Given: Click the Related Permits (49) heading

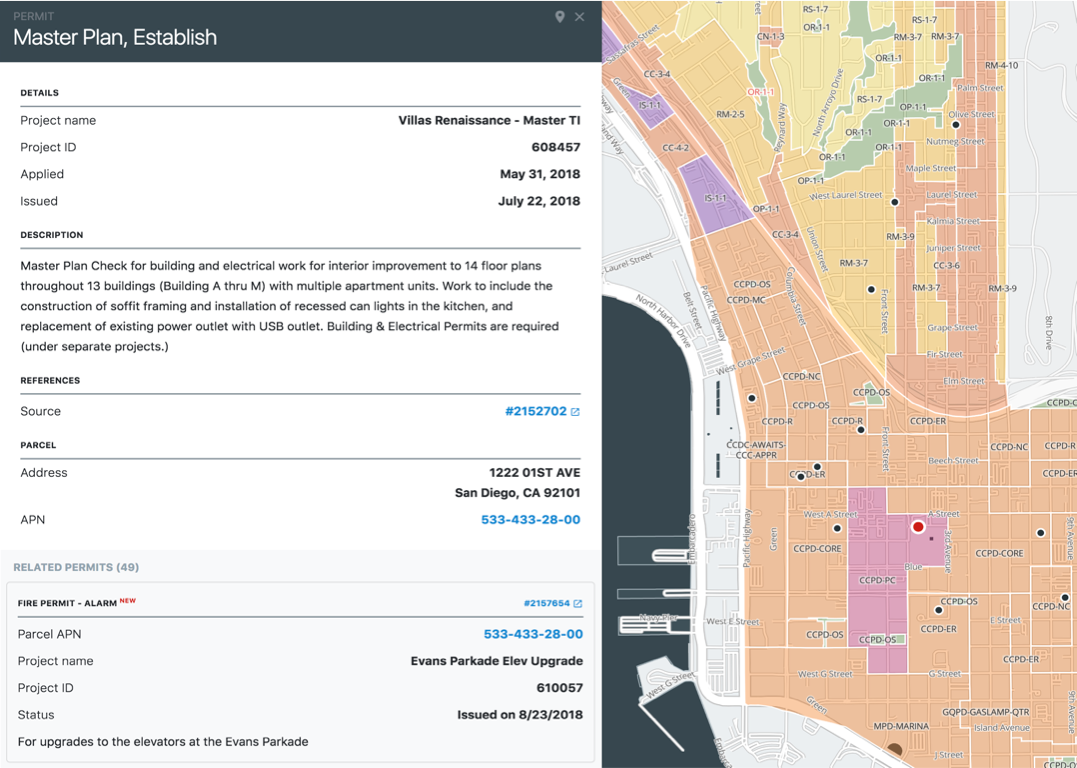Looking at the screenshot, I should (76, 567).
